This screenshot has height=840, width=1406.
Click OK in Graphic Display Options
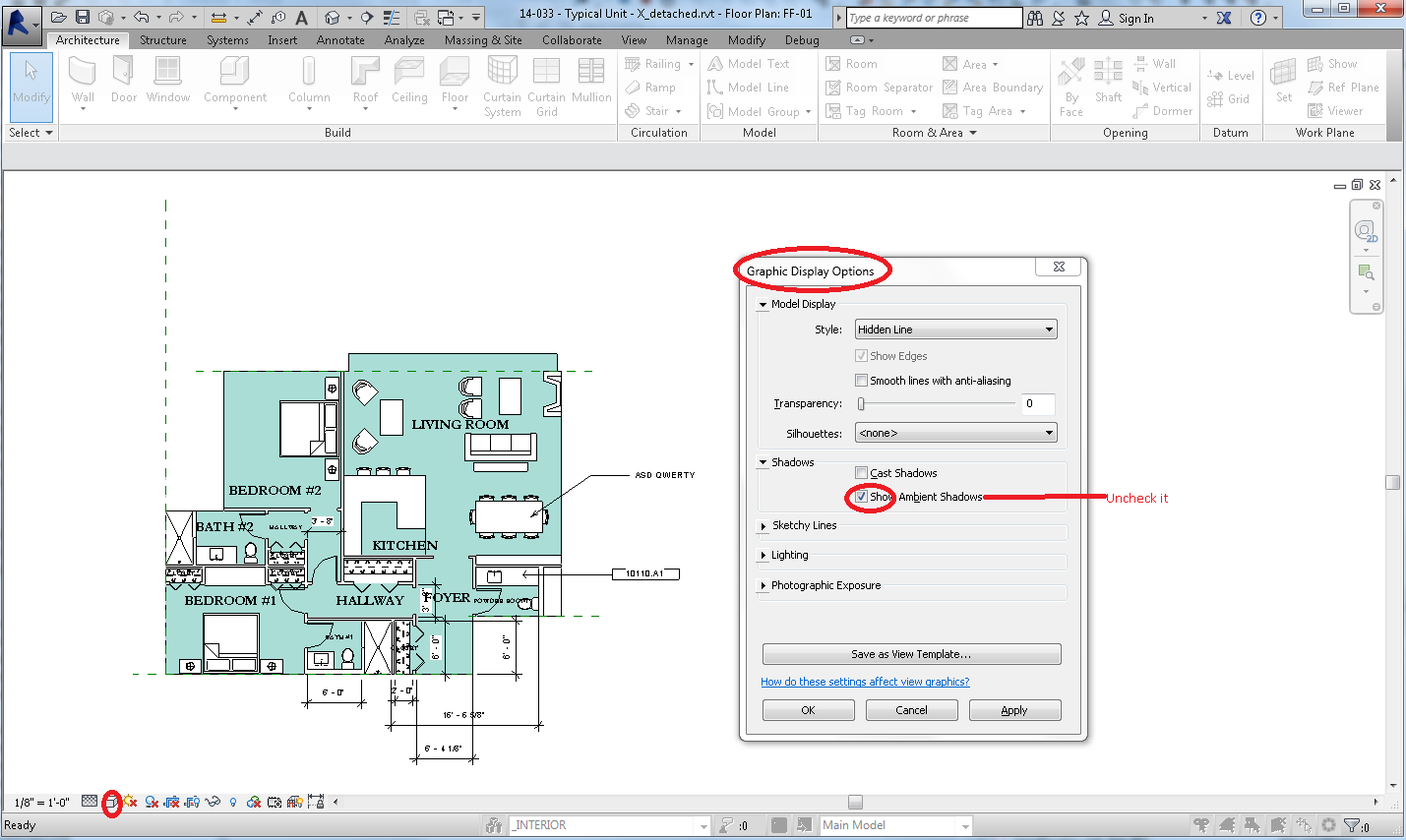(808, 710)
